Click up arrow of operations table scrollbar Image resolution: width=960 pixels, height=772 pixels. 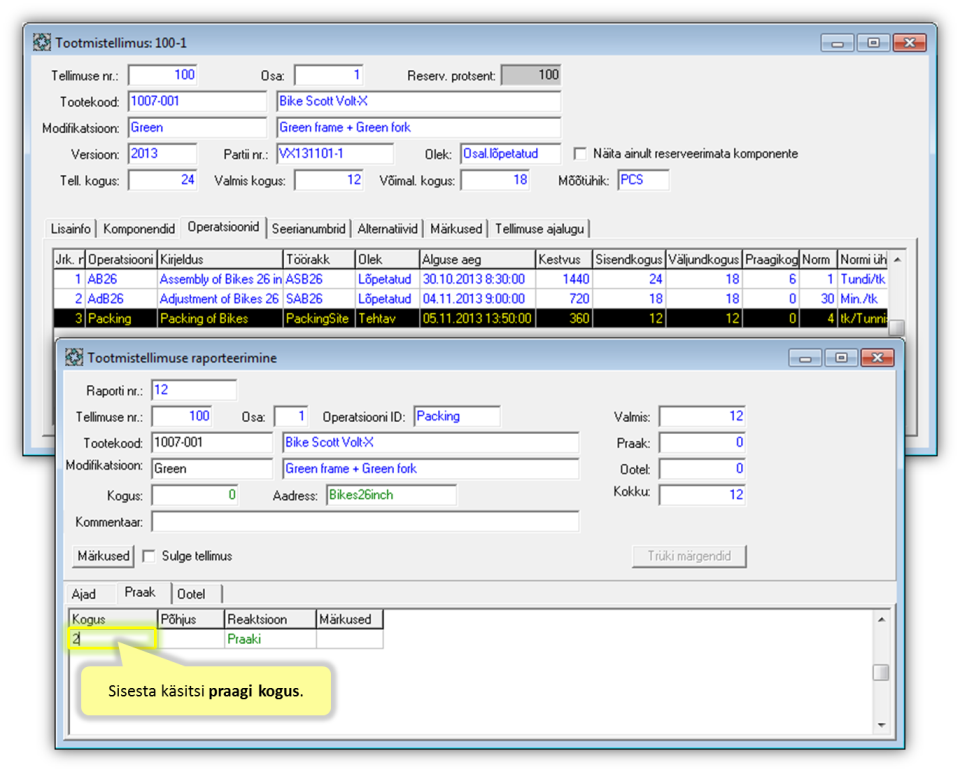point(897,260)
